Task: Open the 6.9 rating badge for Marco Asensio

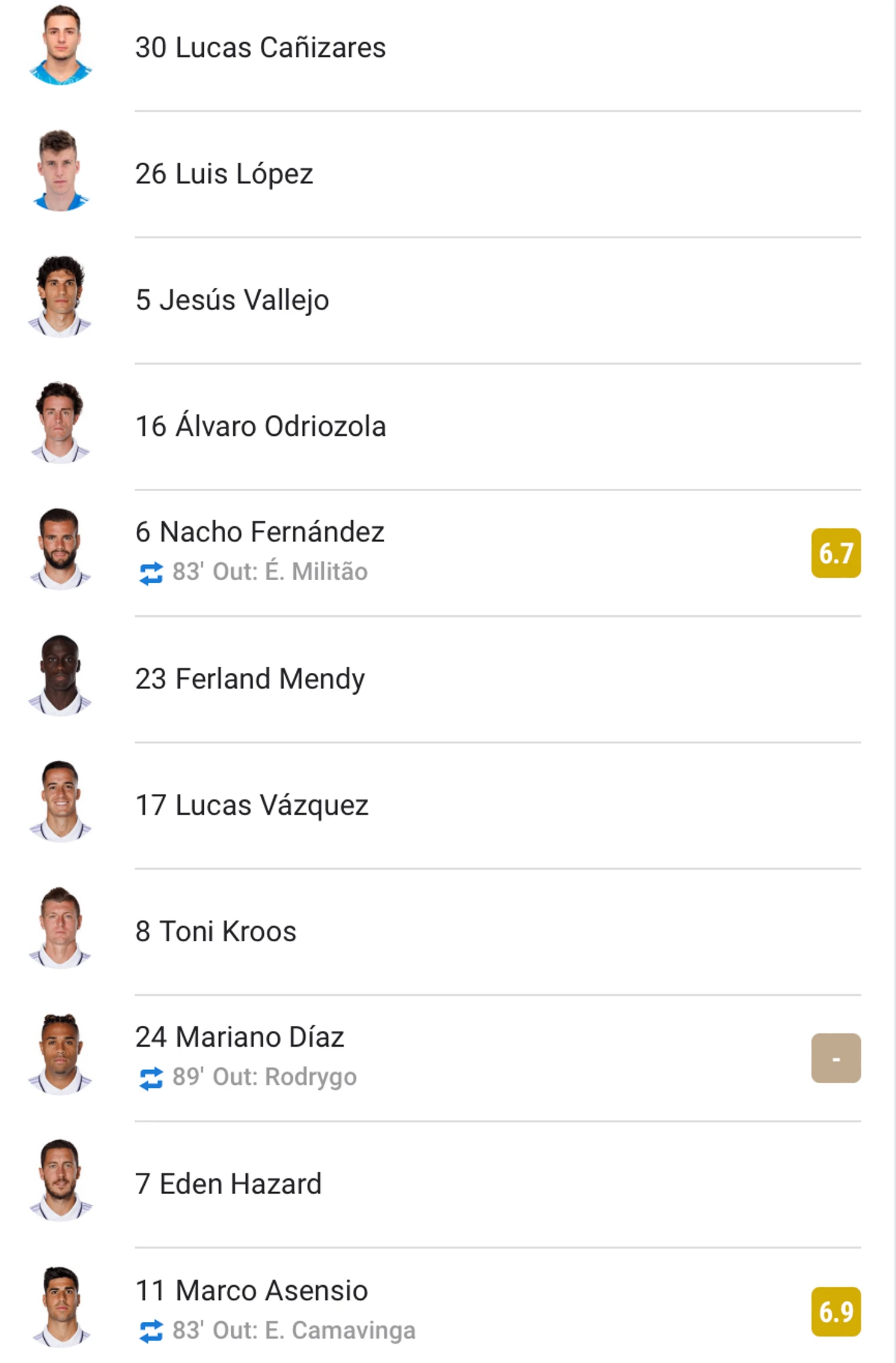Action: tap(836, 1311)
